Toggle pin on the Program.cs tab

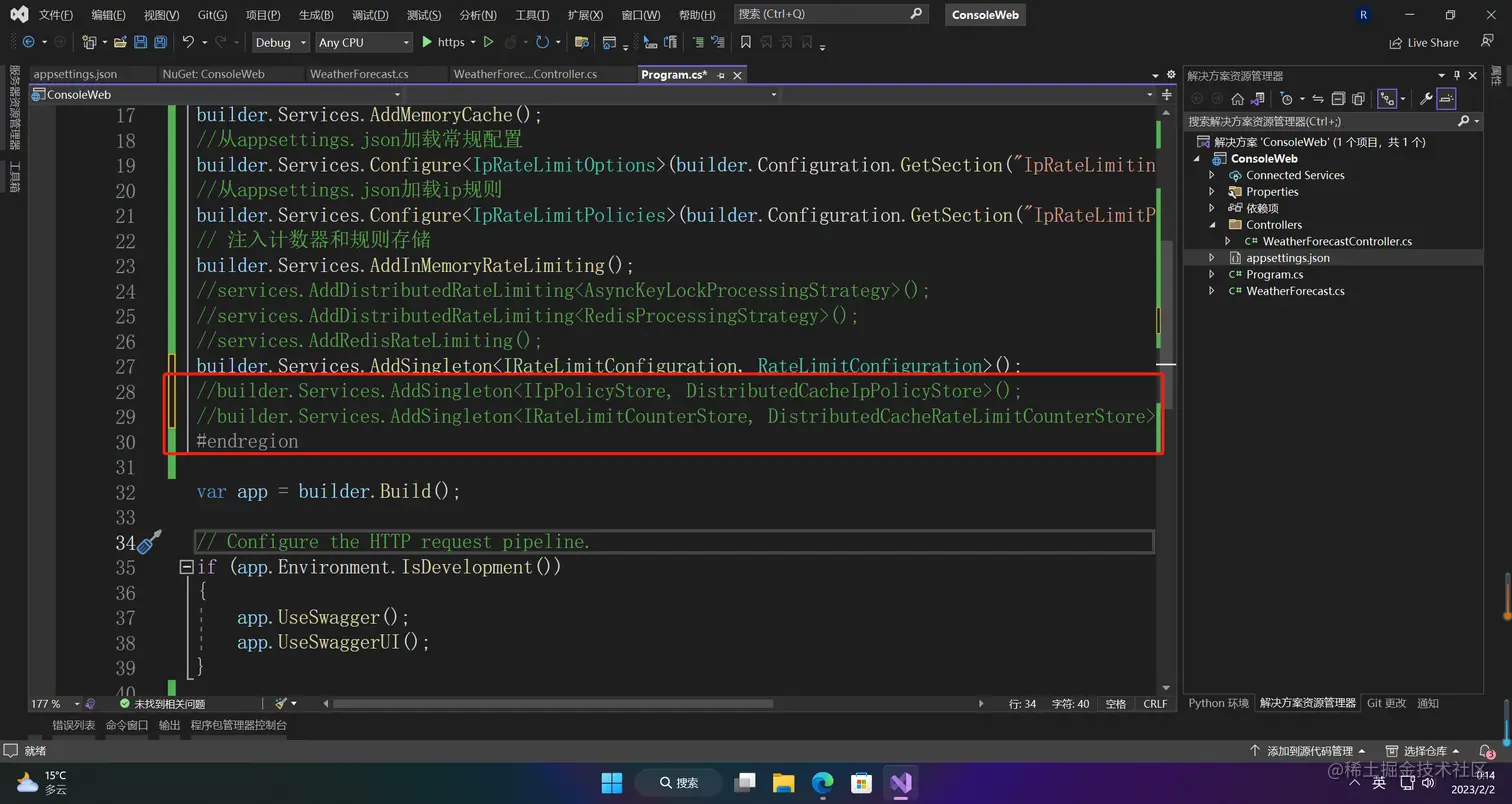coord(721,75)
